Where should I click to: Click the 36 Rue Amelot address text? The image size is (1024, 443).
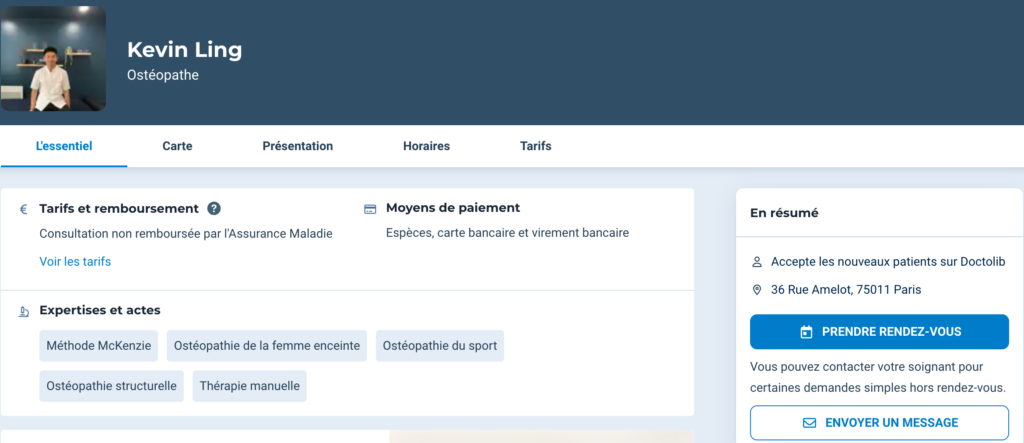[845, 290]
